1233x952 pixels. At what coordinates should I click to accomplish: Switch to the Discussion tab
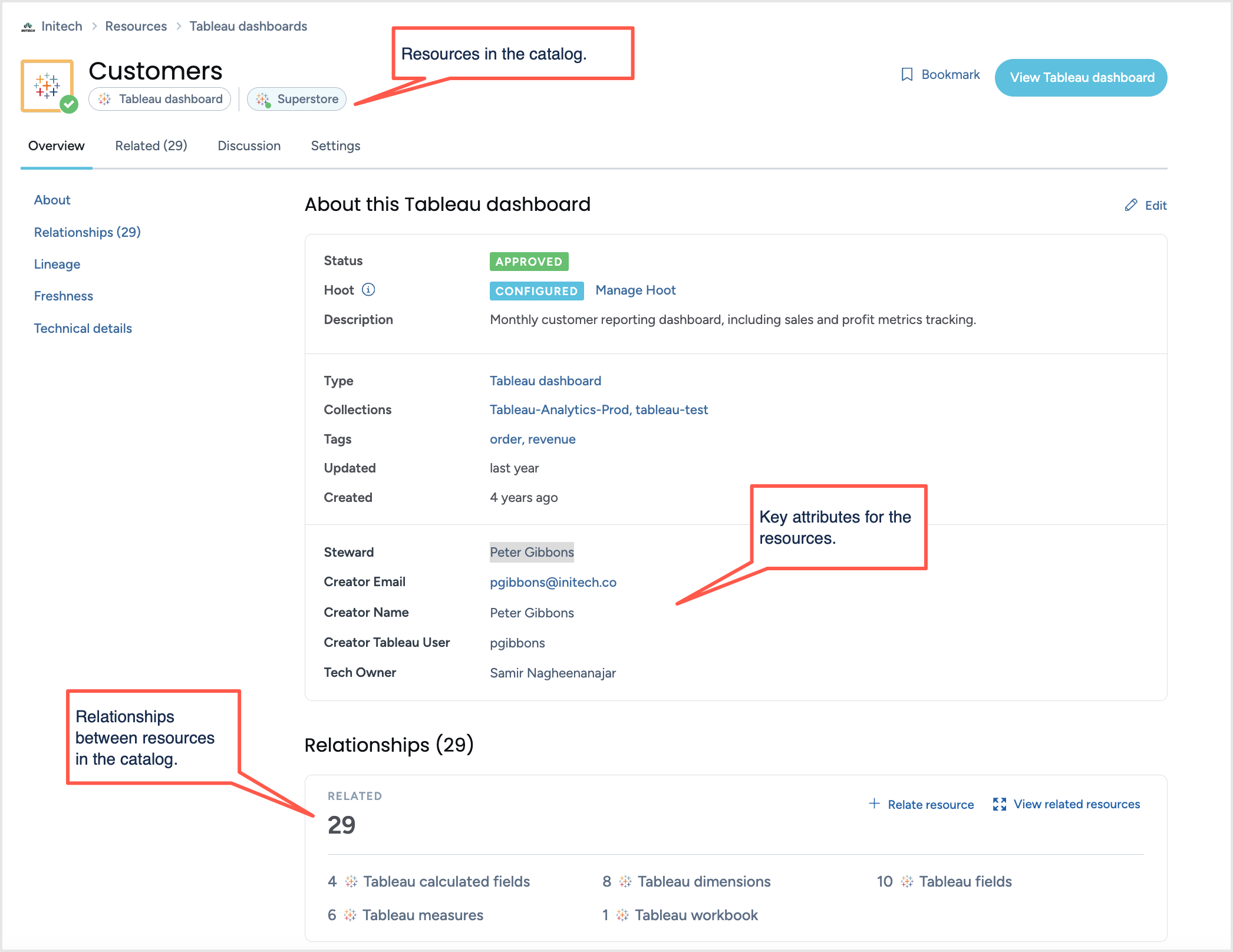pos(249,146)
